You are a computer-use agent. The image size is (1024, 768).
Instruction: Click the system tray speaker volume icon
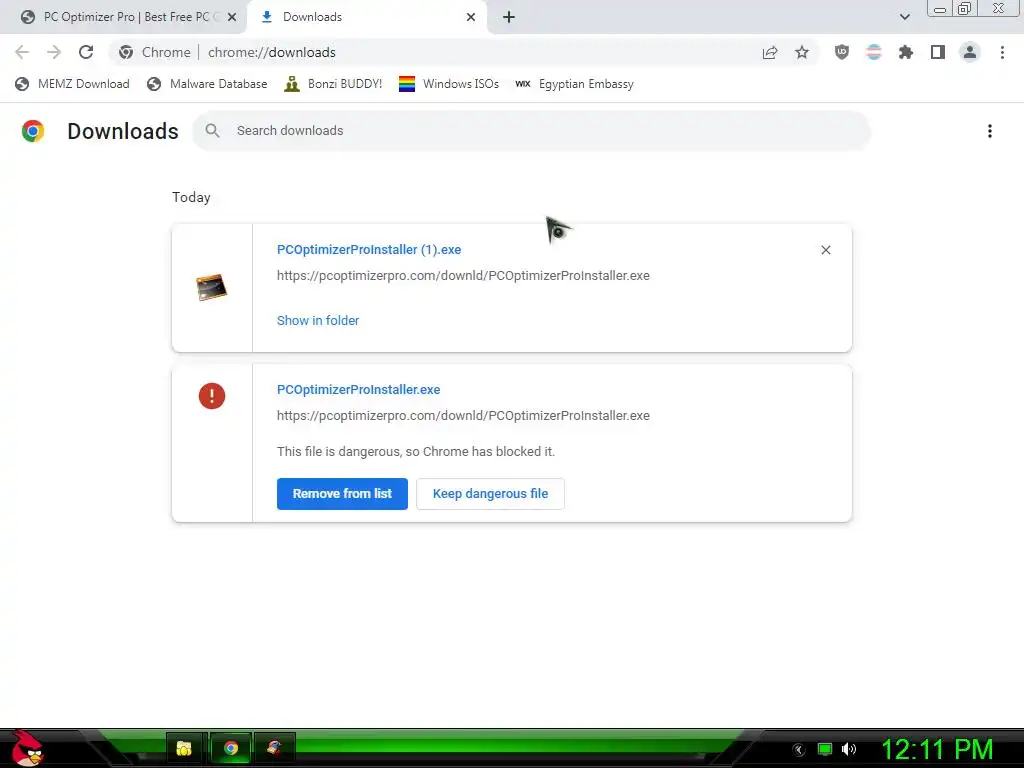point(849,749)
